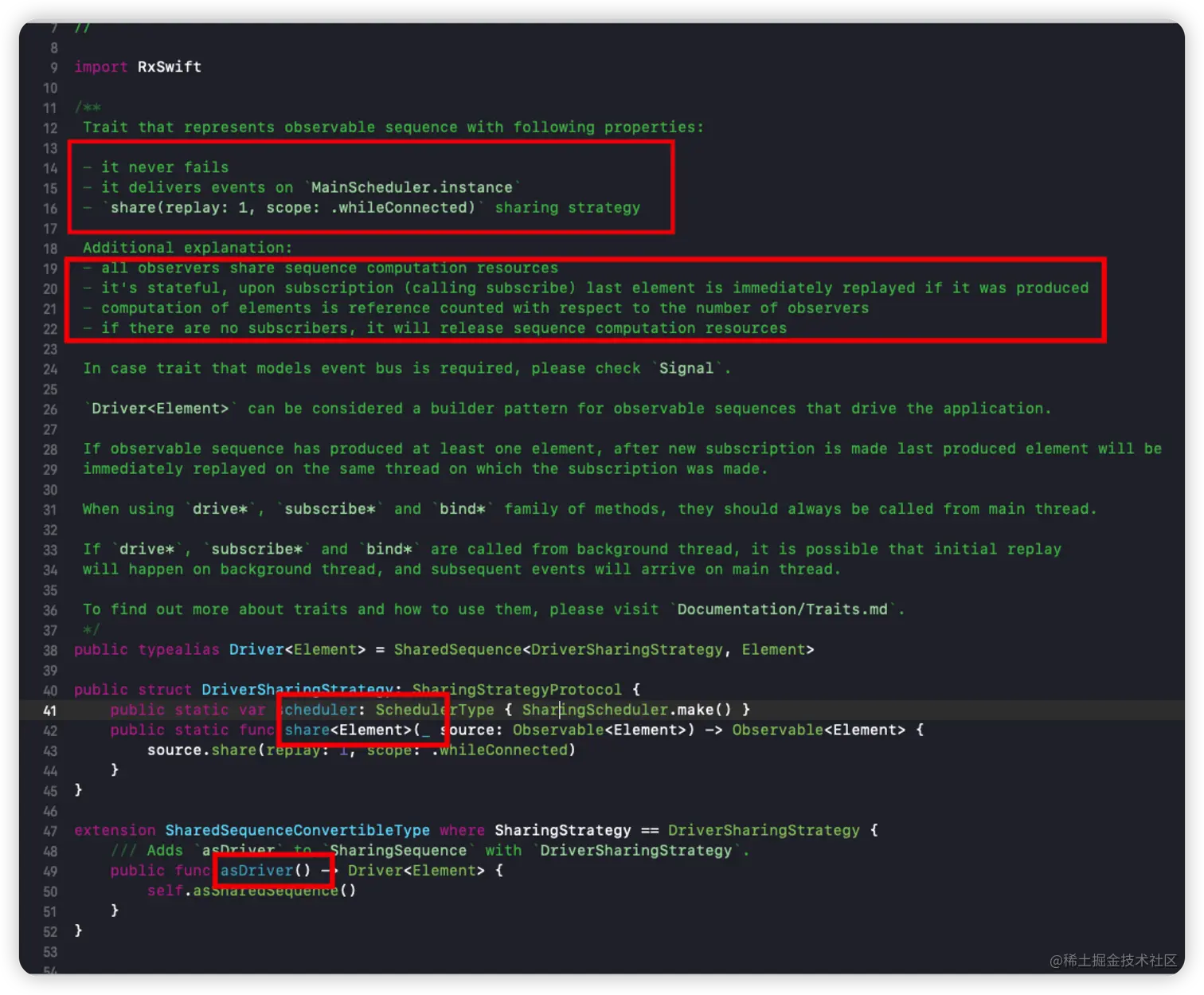Click MainScheduler.instance in the comment
1204x995 pixels.
[412, 187]
